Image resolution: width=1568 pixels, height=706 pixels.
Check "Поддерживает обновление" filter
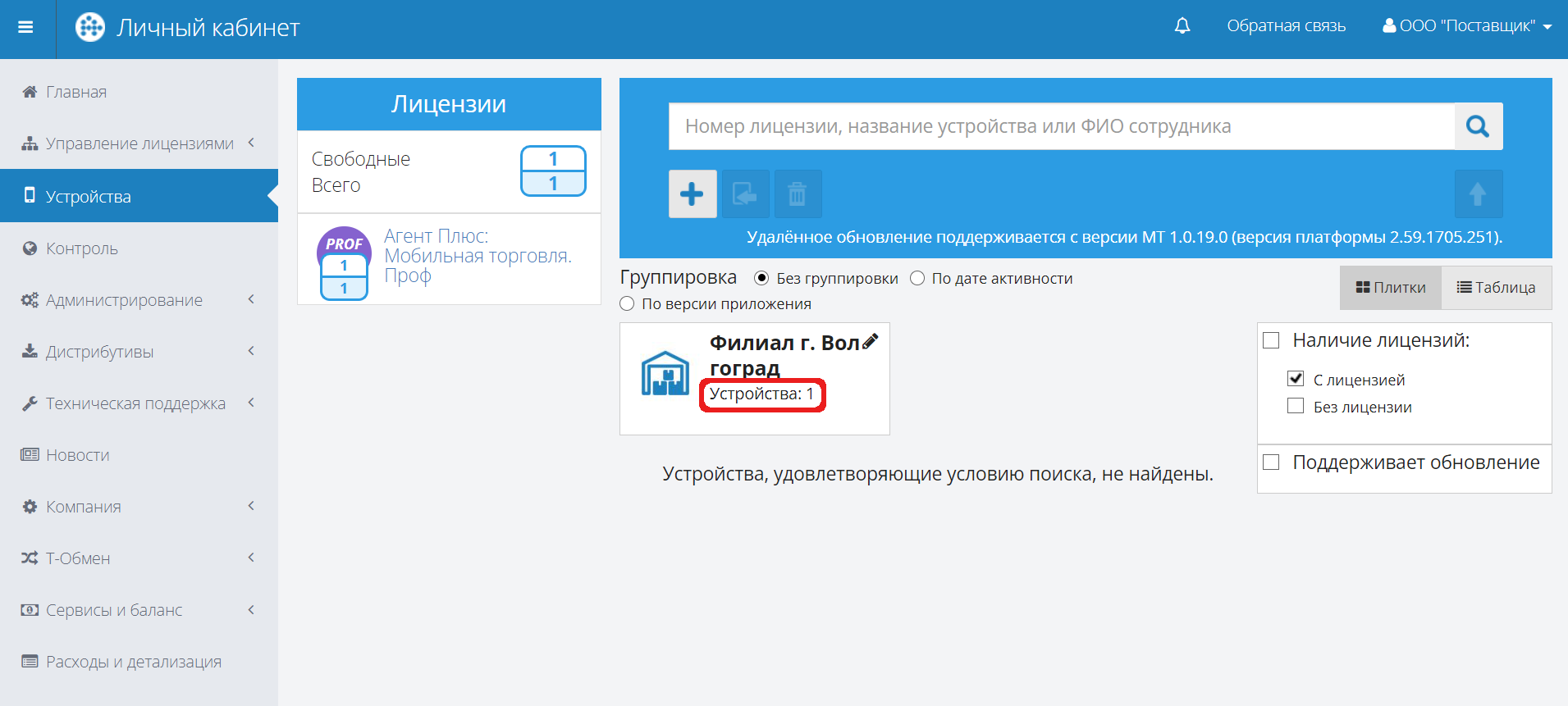[1271, 462]
